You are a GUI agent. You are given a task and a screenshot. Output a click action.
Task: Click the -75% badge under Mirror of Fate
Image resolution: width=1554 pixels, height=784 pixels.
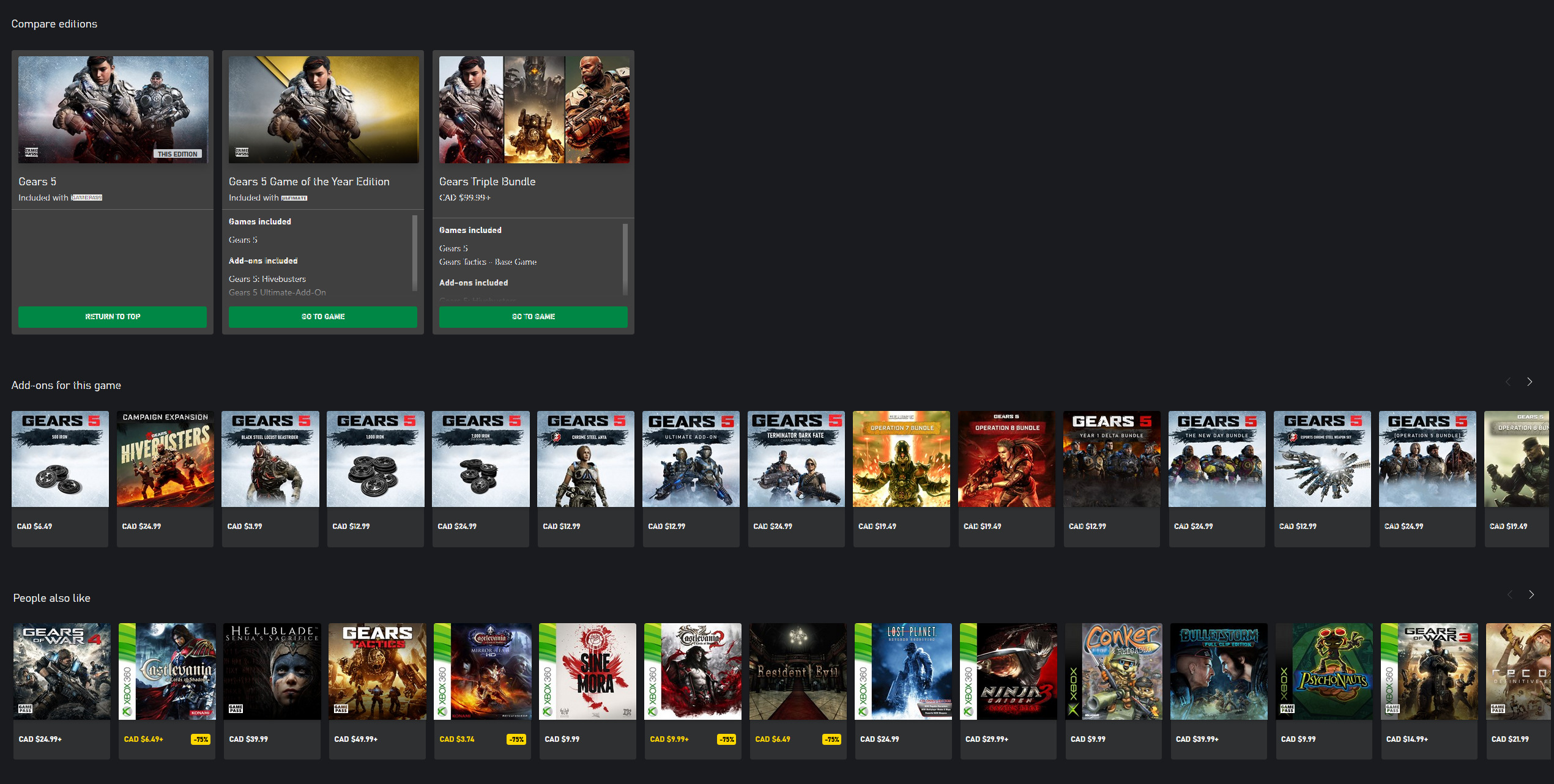tap(516, 739)
